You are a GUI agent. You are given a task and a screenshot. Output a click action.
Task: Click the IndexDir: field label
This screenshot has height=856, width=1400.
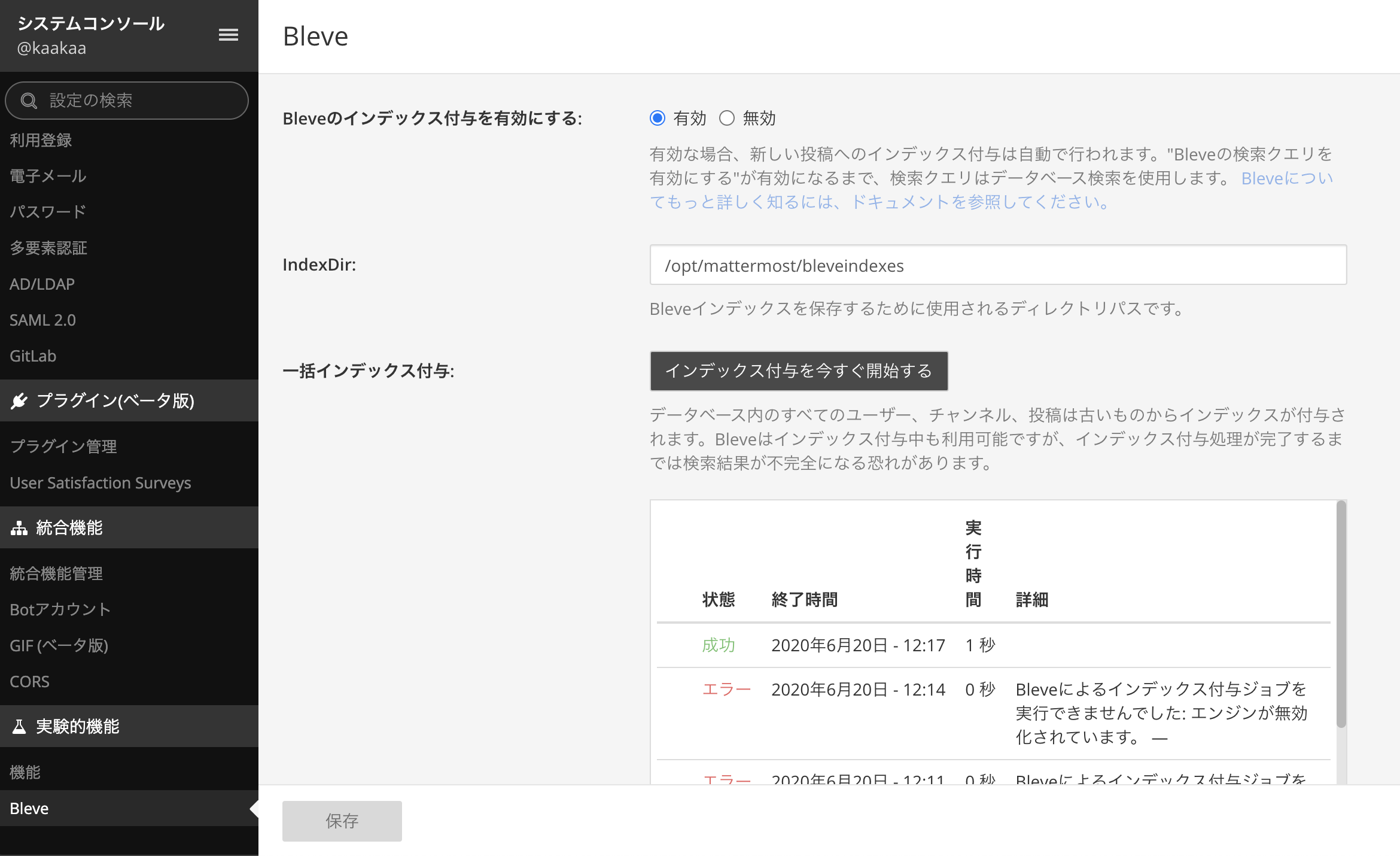pos(319,265)
